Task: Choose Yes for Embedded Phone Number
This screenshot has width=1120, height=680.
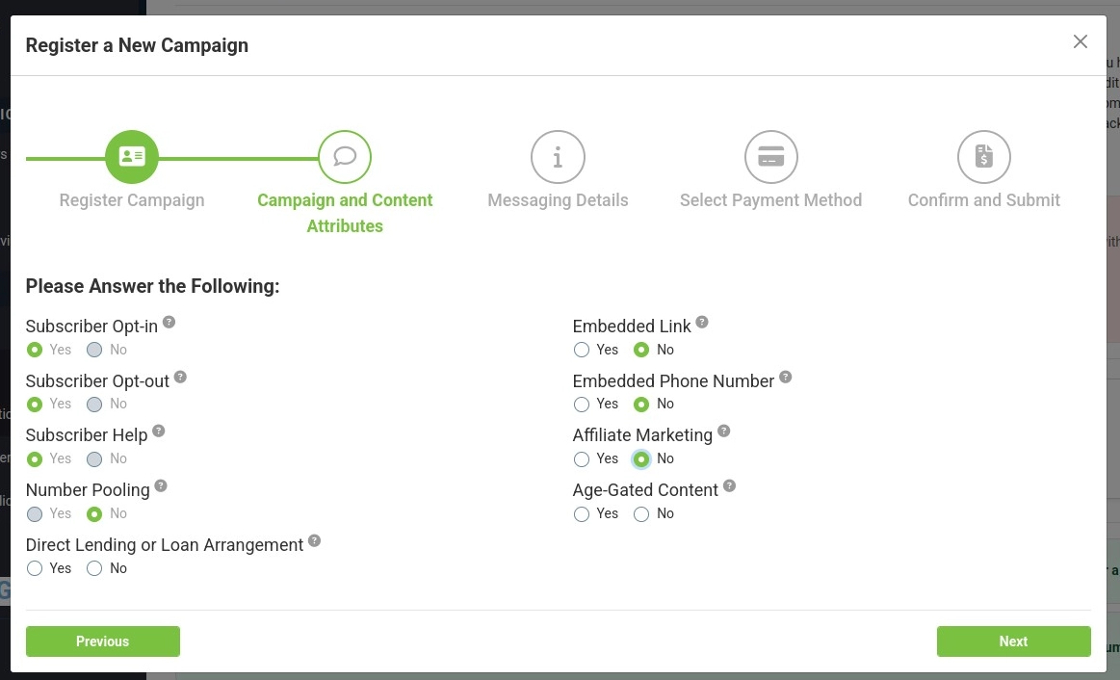Action: [x=582, y=404]
